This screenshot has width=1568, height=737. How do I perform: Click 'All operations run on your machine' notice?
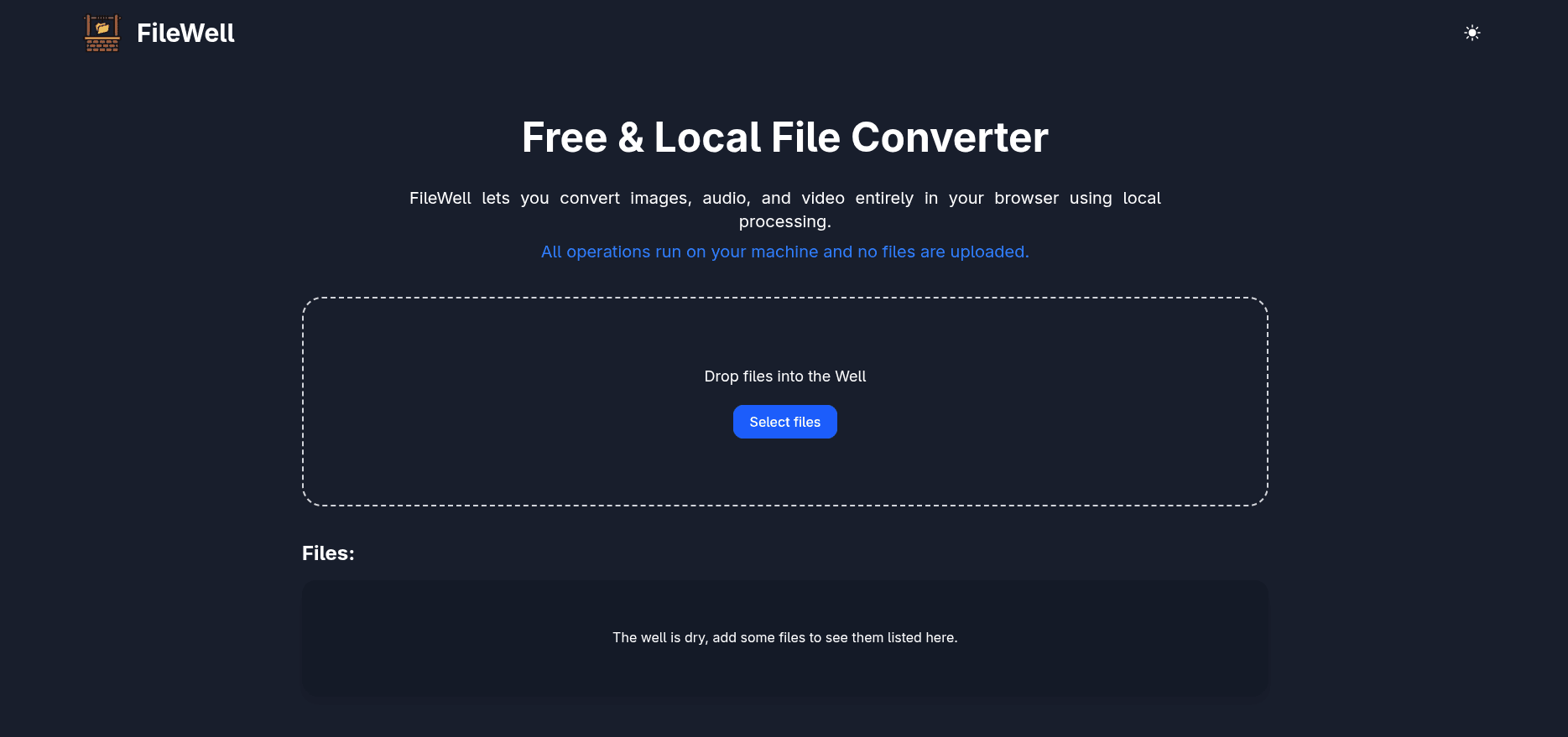pyautogui.click(x=785, y=252)
